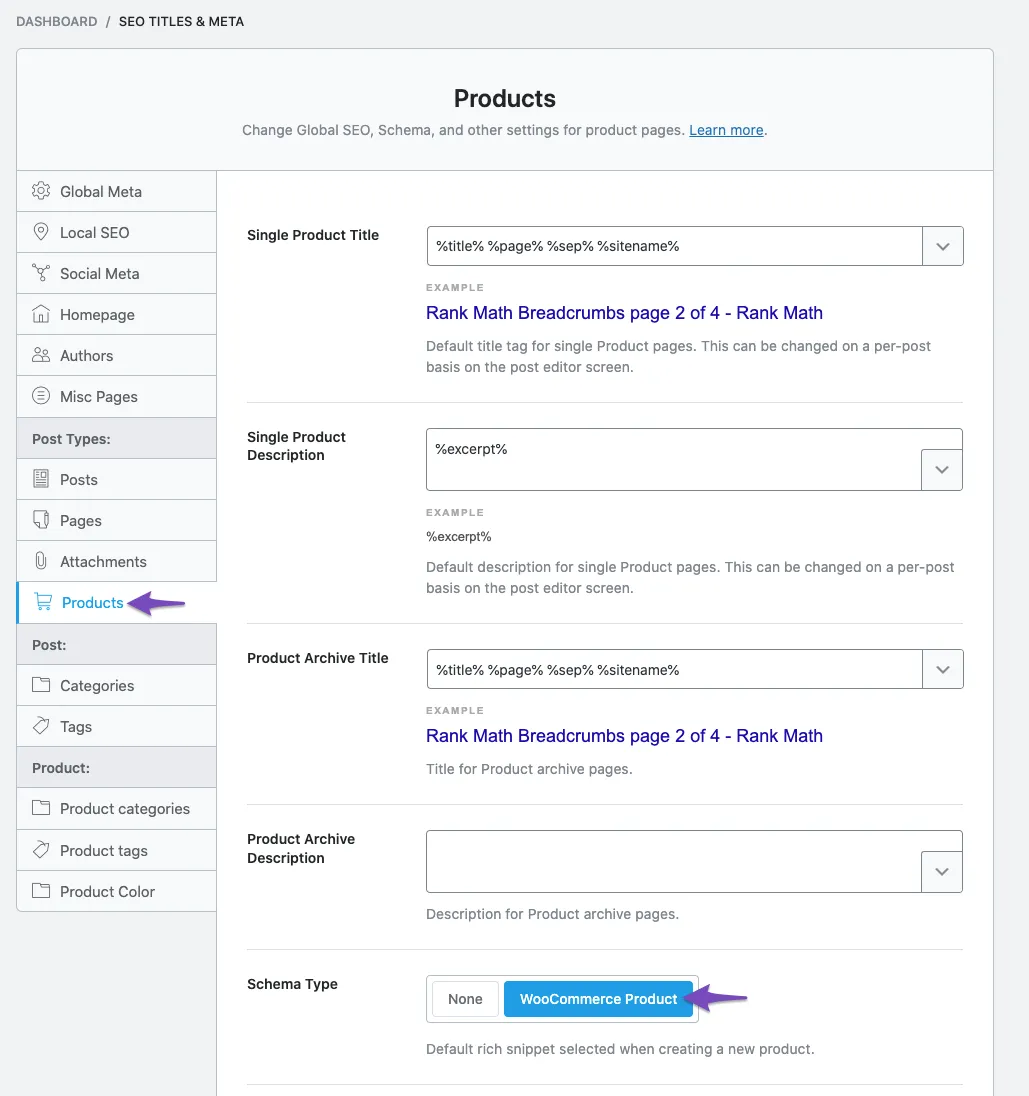Open the Product Archive Title dropdown
This screenshot has width=1029, height=1096.
942,669
